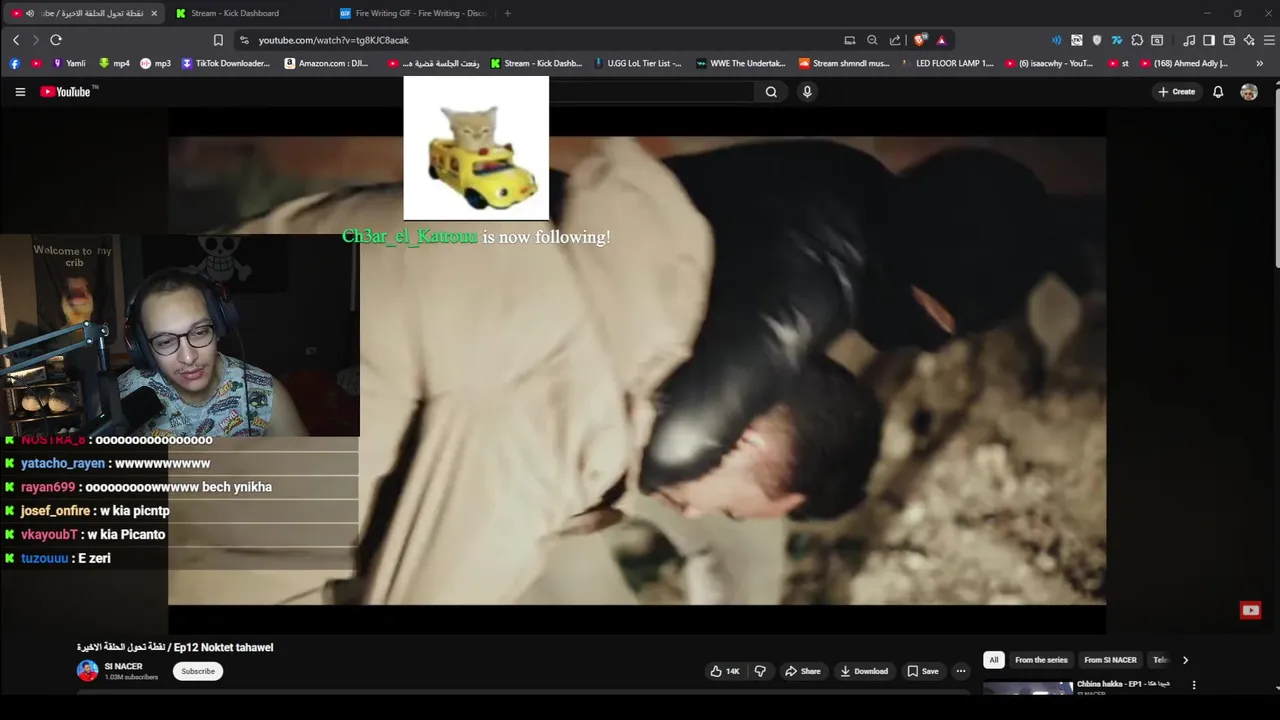Image resolution: width=1280 pixels, height=720 pixels.
Task: Open the Leo AI sparkle icon
Action: [x=1249, y=40]
